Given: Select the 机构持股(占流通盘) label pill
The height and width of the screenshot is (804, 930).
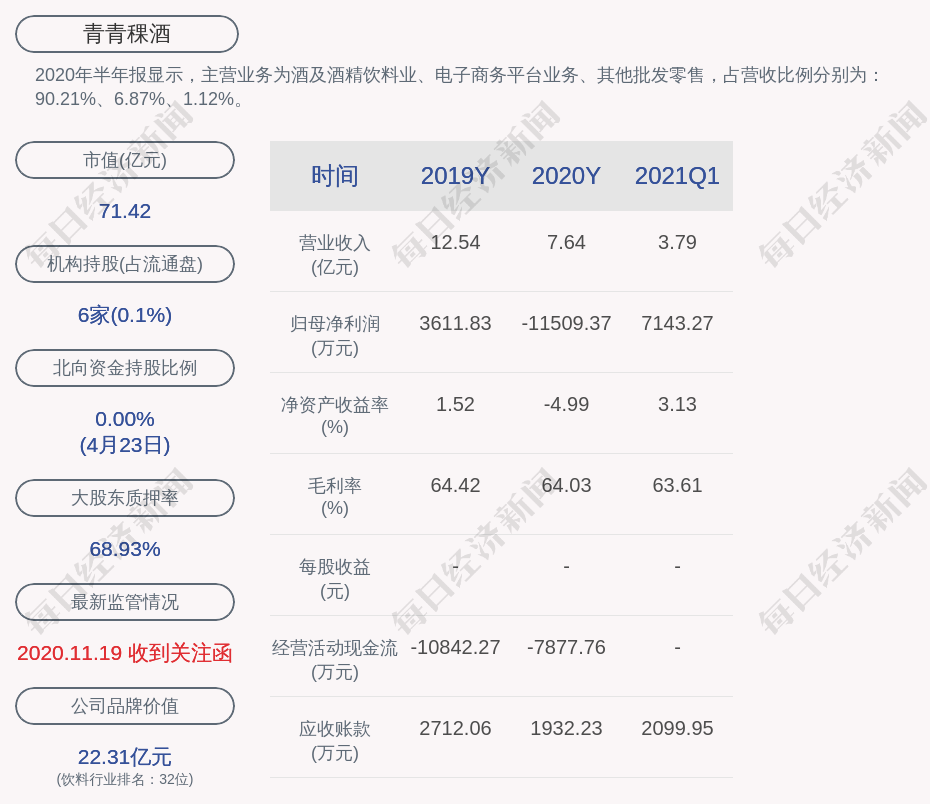Looking at the screenshot, I should tap(125, 264).
